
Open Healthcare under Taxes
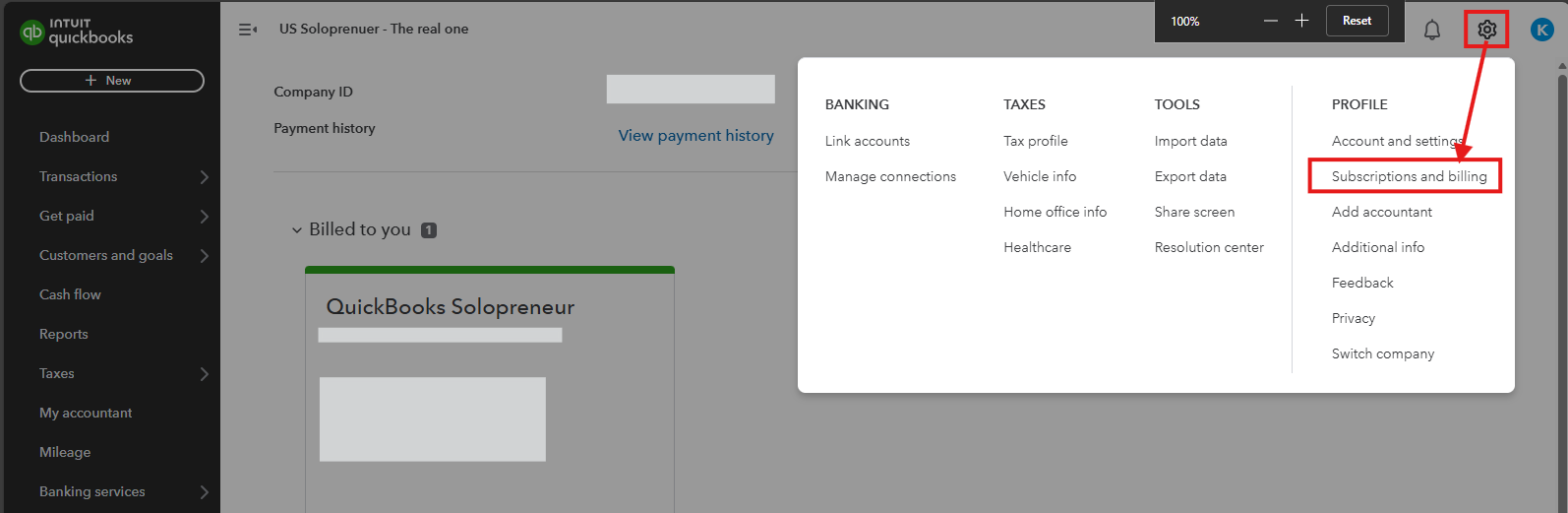pyautogui.click(x=1037, y=247)
